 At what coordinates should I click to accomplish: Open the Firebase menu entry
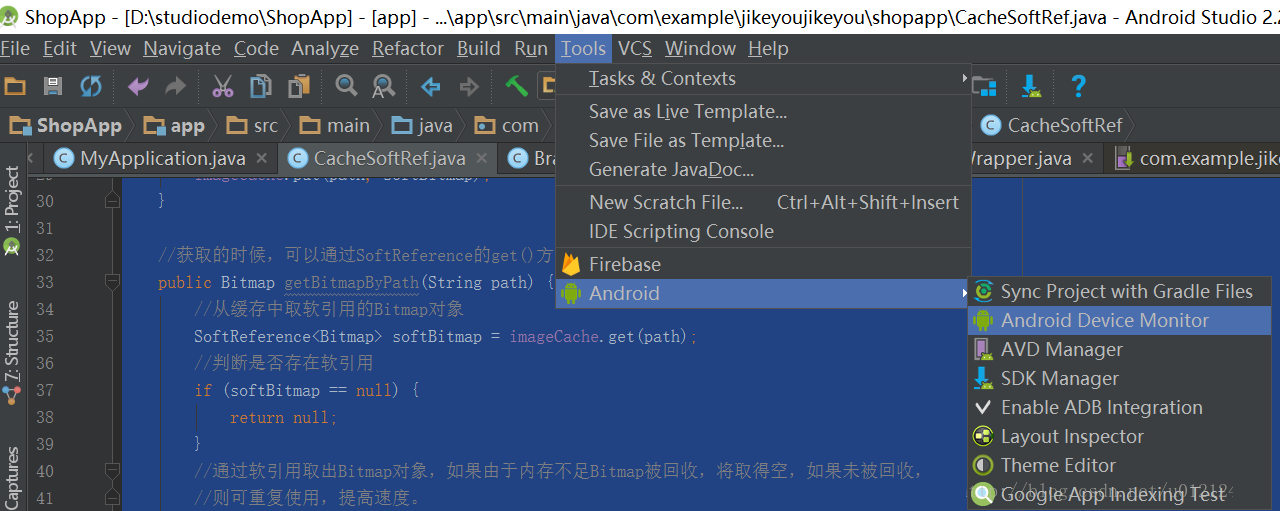(x=624, y=264)
